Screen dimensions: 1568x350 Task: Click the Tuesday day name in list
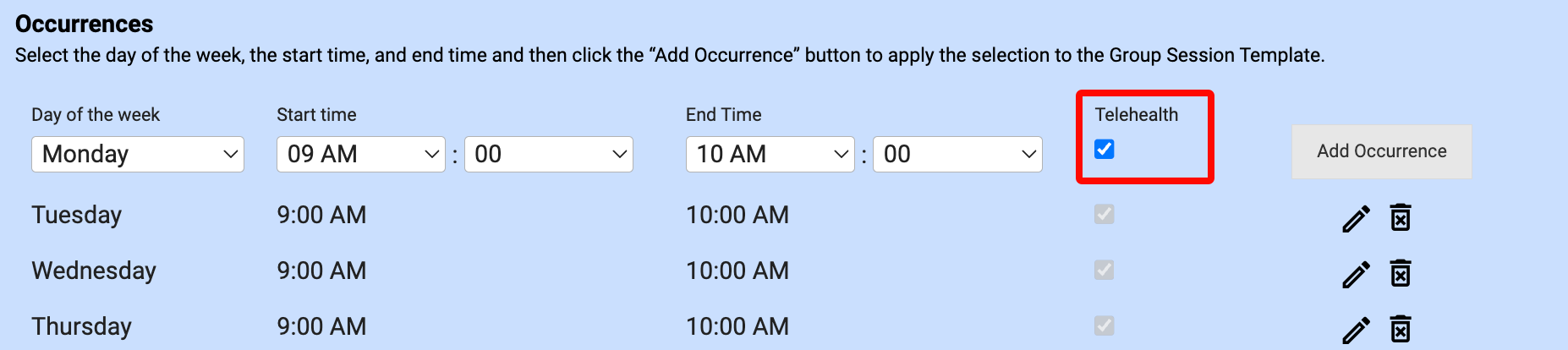77,215
